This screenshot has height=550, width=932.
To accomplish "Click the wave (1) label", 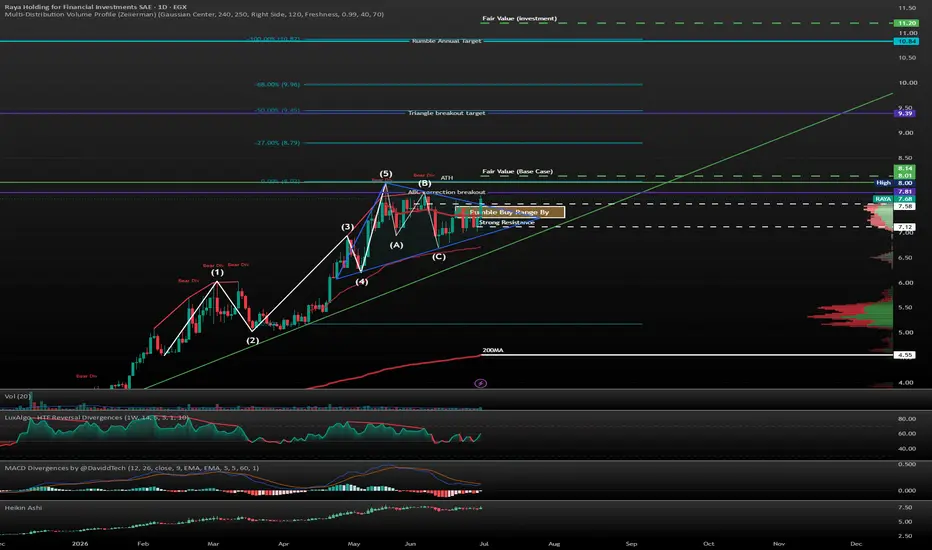I will pyautogui.click(x=217, y=272).
